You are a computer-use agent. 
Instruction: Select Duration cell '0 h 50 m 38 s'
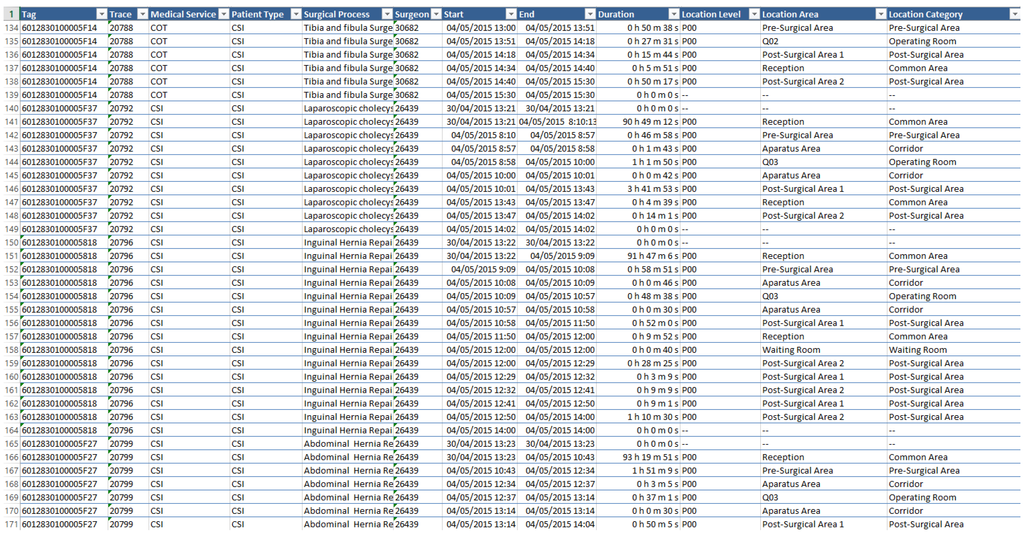(638, 28)
